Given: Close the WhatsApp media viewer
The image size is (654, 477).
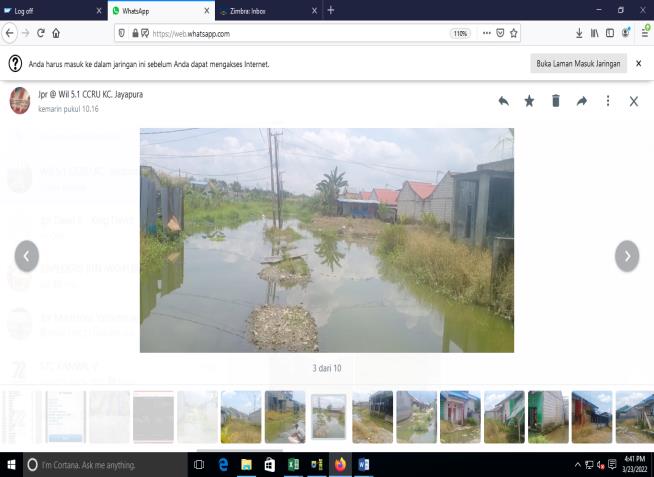Looking at the screenshot, I should tap(633, 101).
